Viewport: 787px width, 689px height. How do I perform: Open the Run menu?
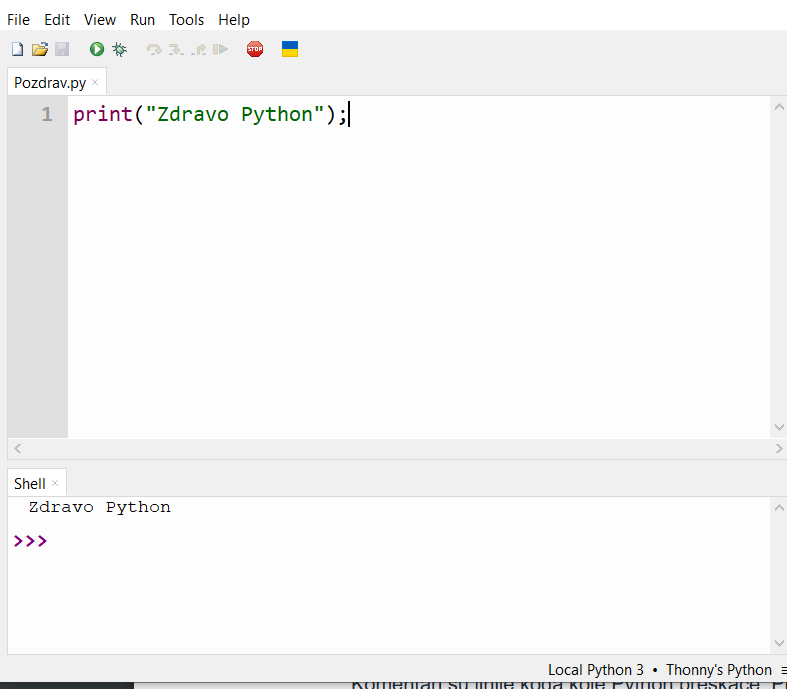[142, 20]
